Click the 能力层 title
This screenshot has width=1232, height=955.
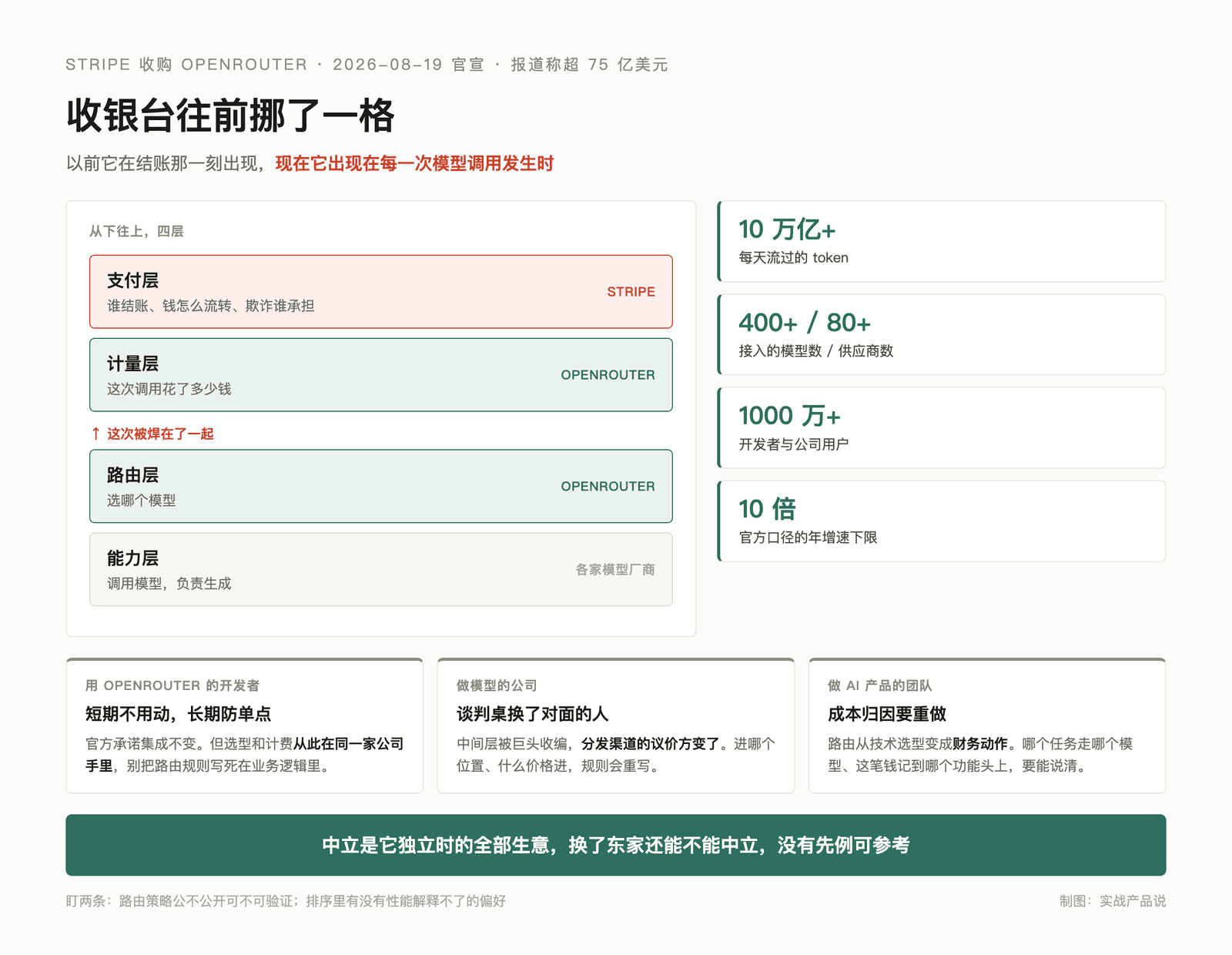coord(132,558)
